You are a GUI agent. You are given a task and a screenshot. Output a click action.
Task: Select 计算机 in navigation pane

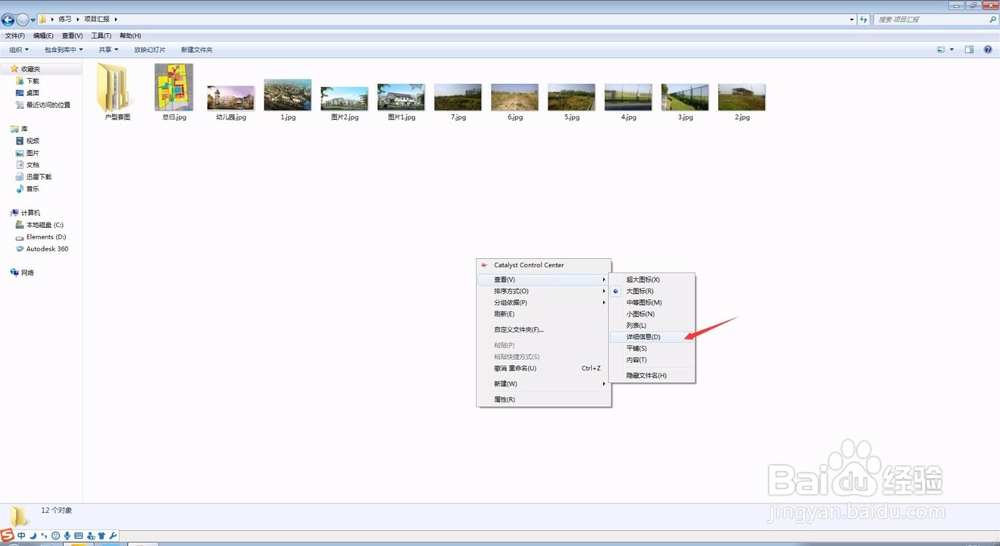point(30,213)
